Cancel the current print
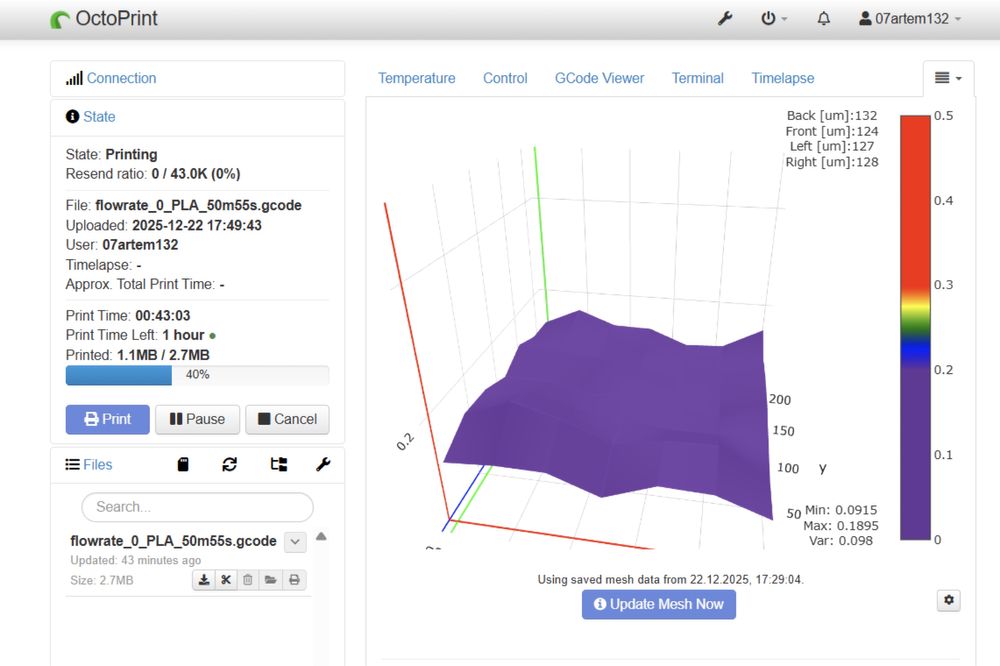 click(x=287, y=419)
